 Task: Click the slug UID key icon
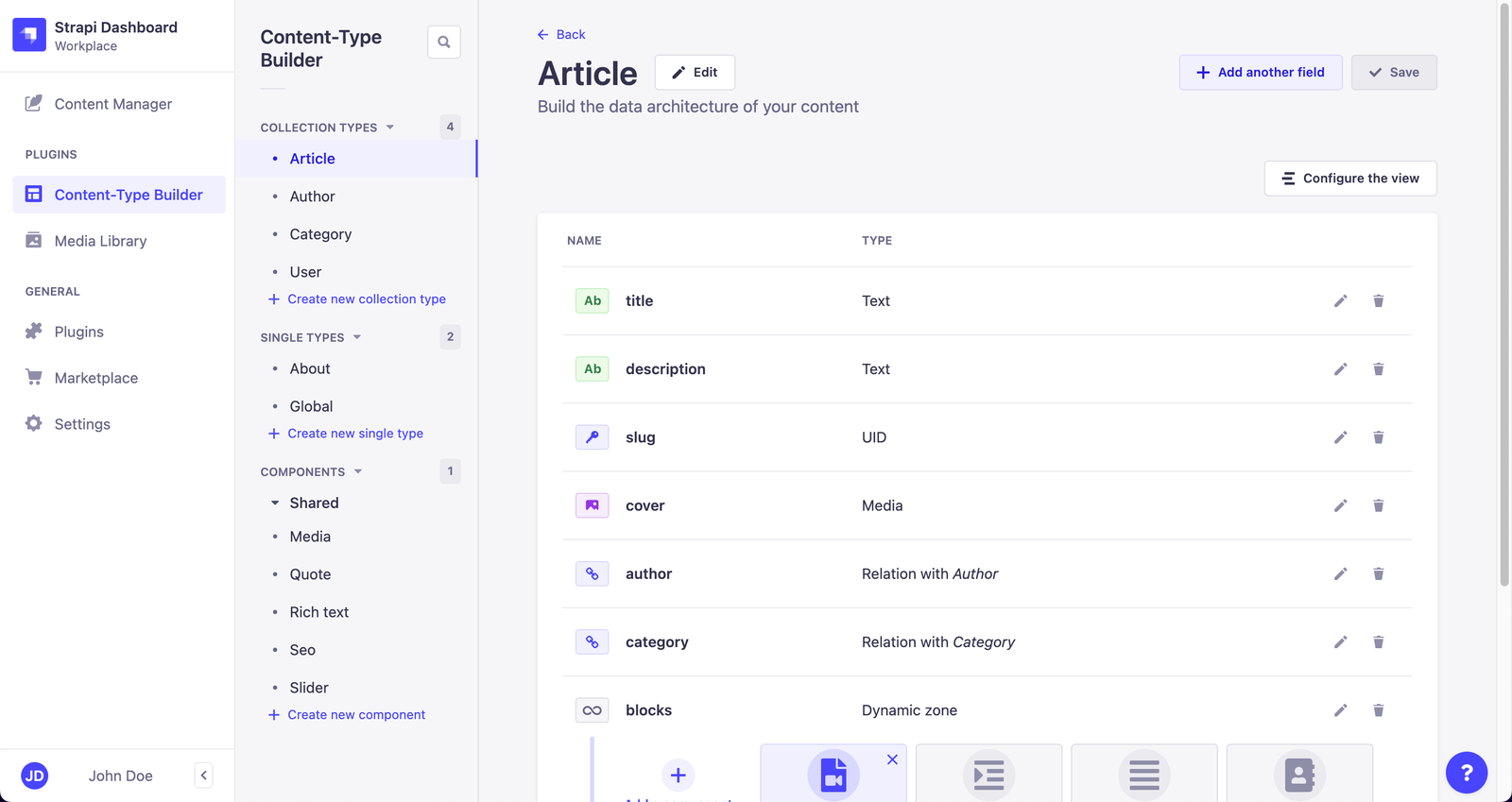pos(593,437)
